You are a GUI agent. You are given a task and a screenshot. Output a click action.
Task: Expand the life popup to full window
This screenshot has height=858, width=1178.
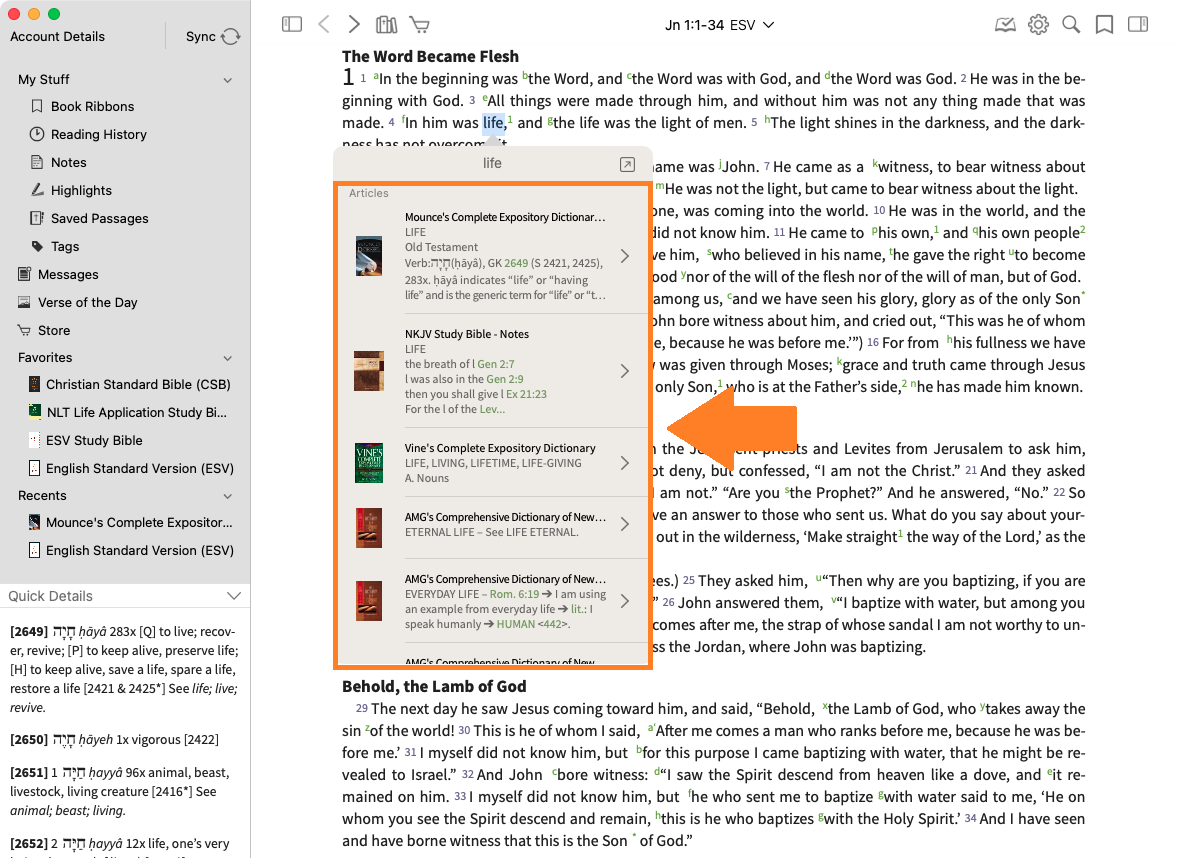[627, 164]
